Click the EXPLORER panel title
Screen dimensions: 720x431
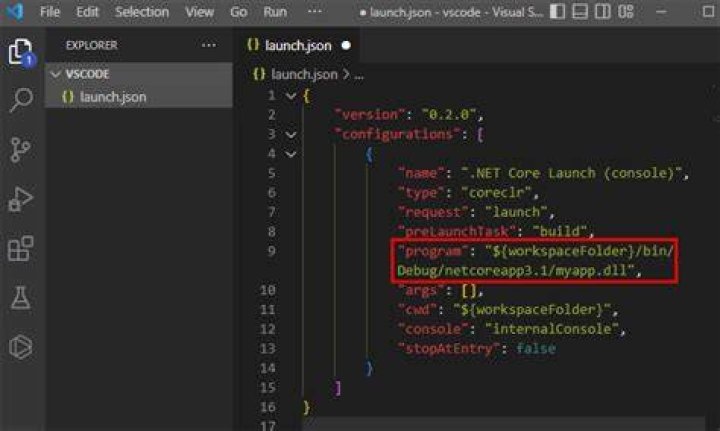tap(91, 45)
